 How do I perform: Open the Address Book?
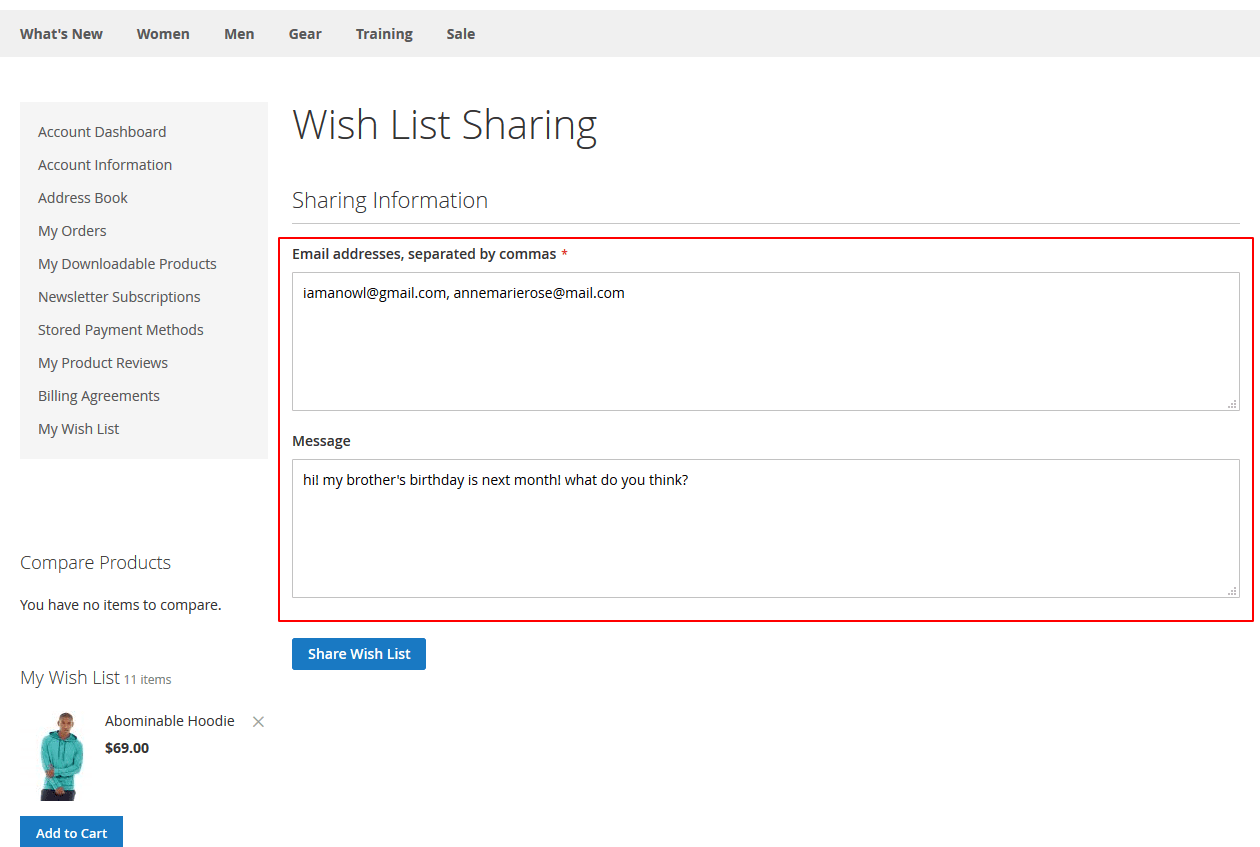tap(82, 197)
